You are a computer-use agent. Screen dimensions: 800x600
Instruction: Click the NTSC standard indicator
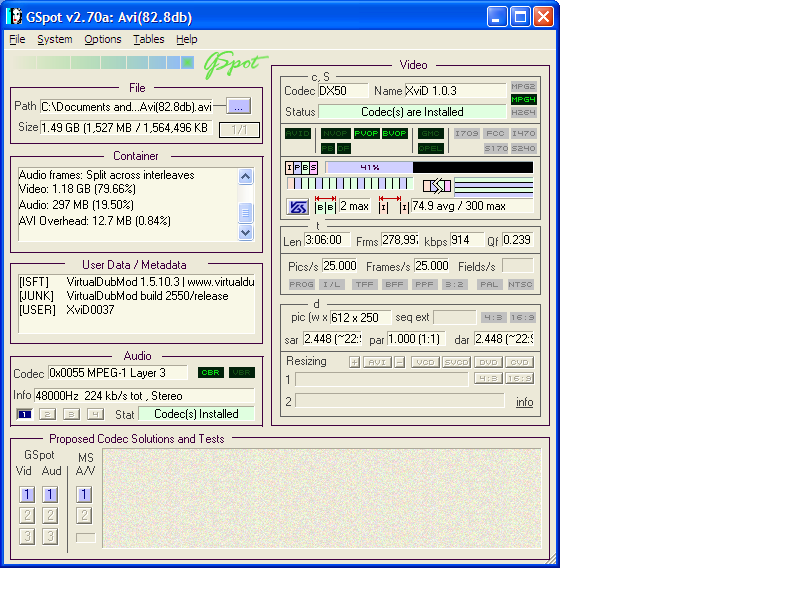[520, 285]
